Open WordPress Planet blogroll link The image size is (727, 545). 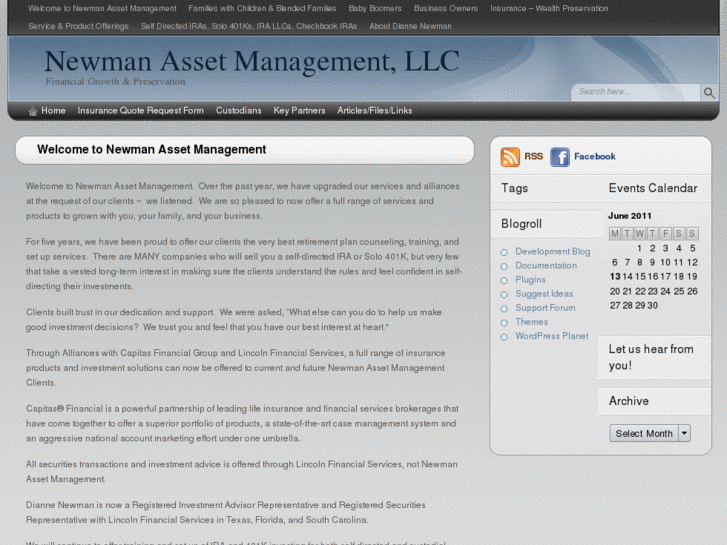point(552,336)
